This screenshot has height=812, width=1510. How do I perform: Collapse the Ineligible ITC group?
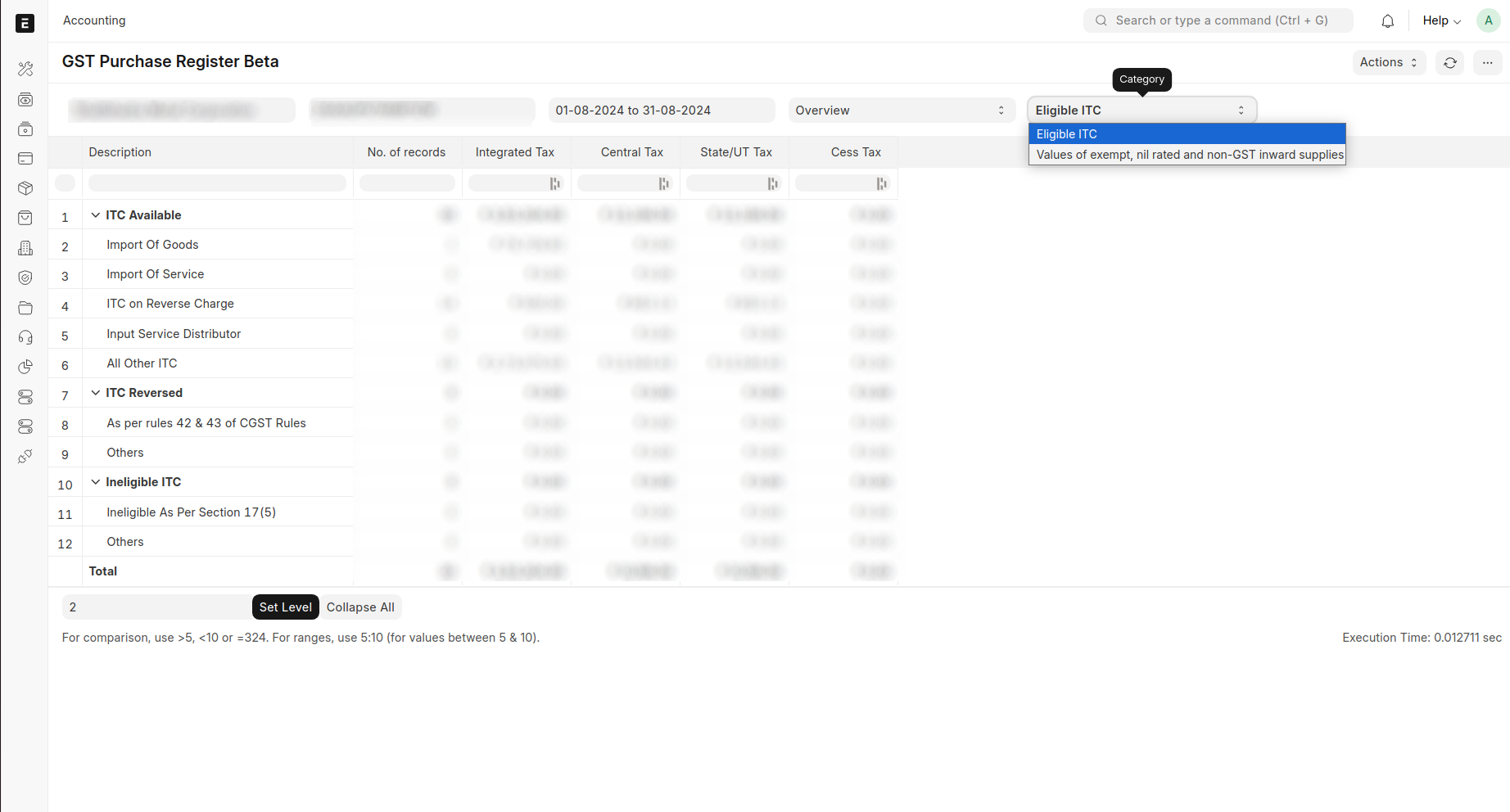pyautogui.click(x=96, y=482)
